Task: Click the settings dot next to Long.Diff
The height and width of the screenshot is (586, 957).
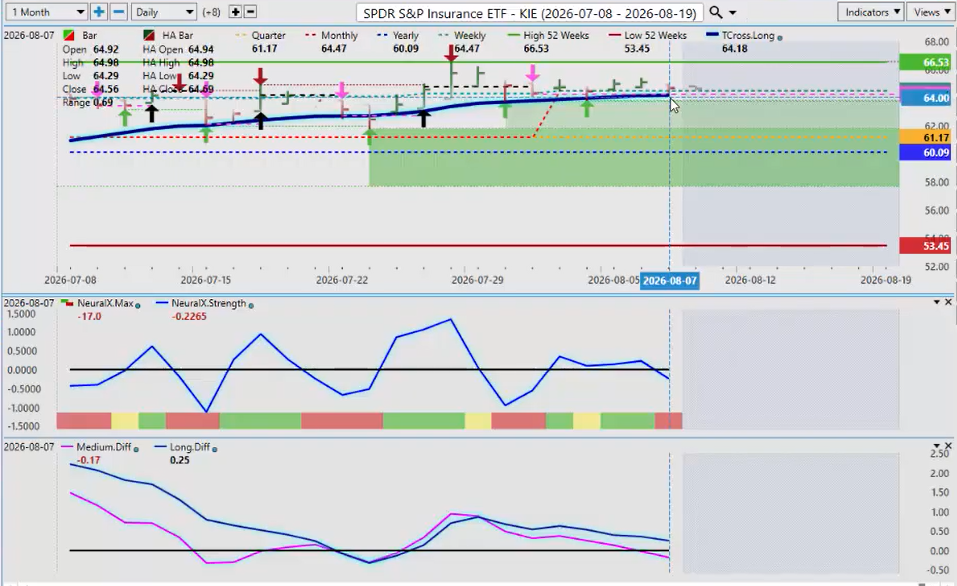Action: coord(214,449)
